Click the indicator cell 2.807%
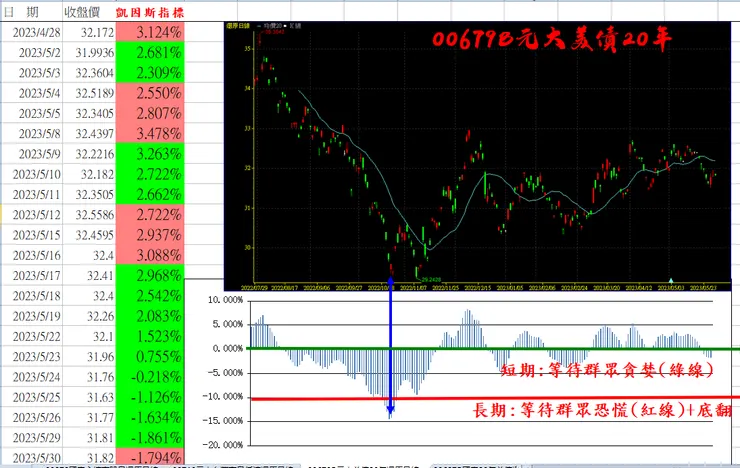740x468 pixels. pyautogui.click(x=150, y=113)
